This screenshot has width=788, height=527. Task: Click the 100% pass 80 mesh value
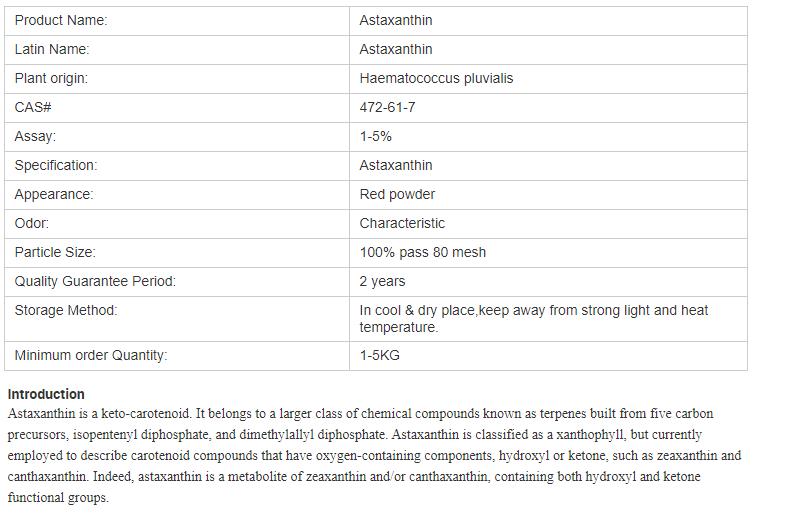coord(422,252)
